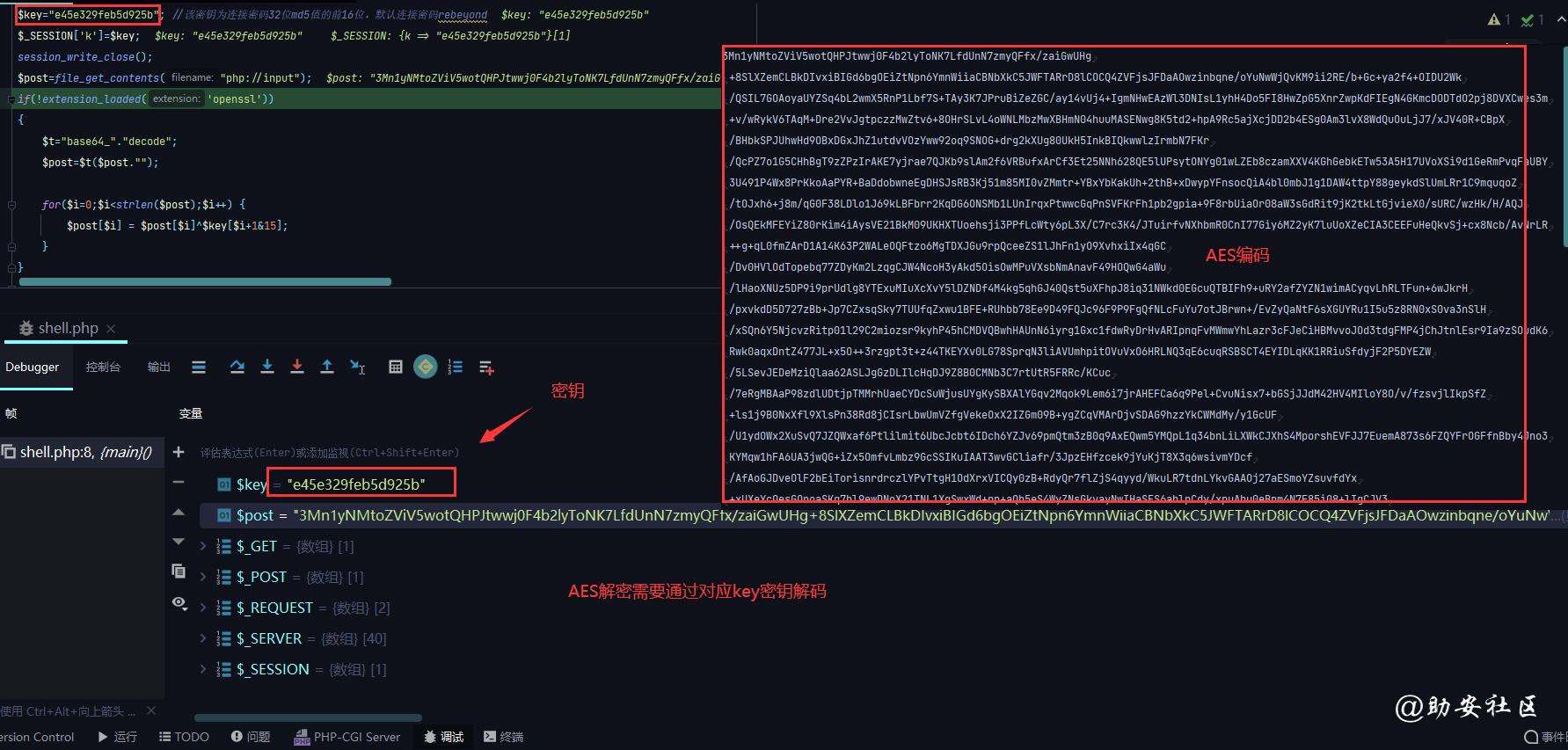Open the Version Control tool window

tap(37, 737)
